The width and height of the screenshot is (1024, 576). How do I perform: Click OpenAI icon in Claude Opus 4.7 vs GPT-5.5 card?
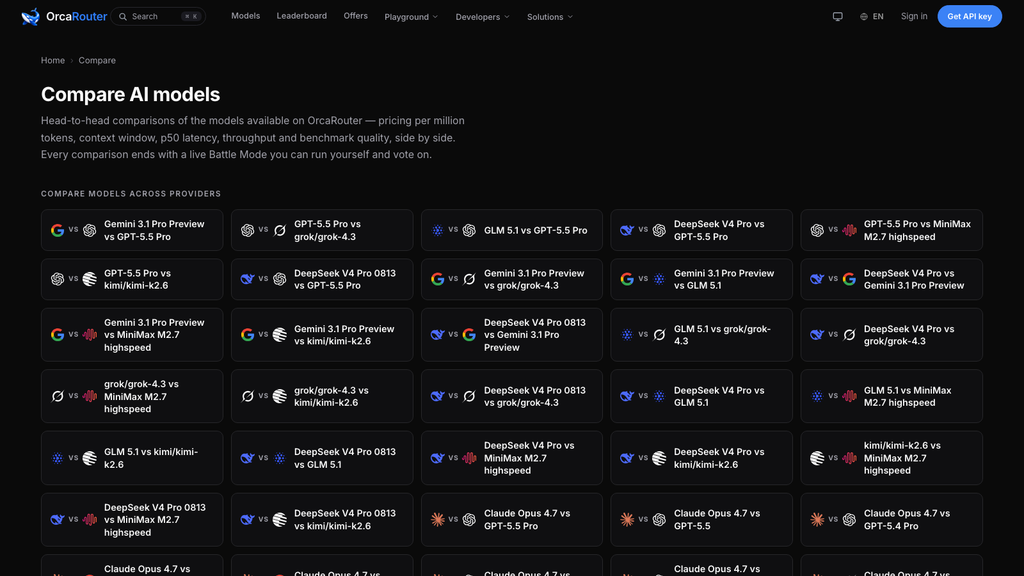(x=659, y=519)
